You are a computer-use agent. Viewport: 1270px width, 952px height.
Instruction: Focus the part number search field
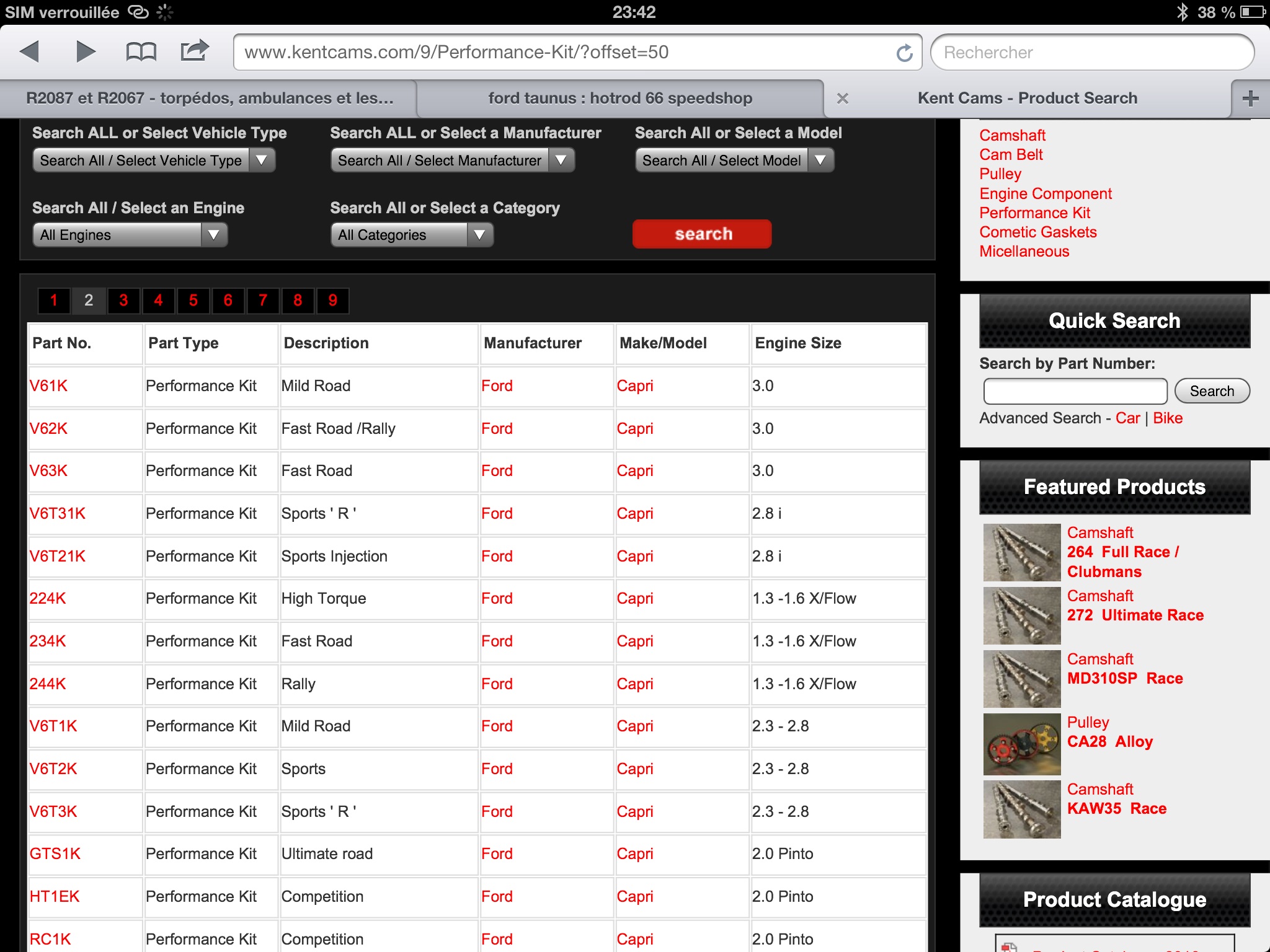pos(1075,391)
